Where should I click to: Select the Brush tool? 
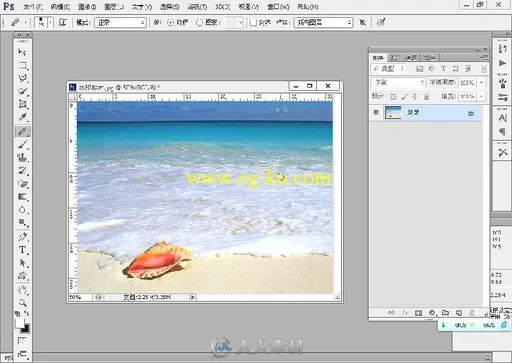22,145
